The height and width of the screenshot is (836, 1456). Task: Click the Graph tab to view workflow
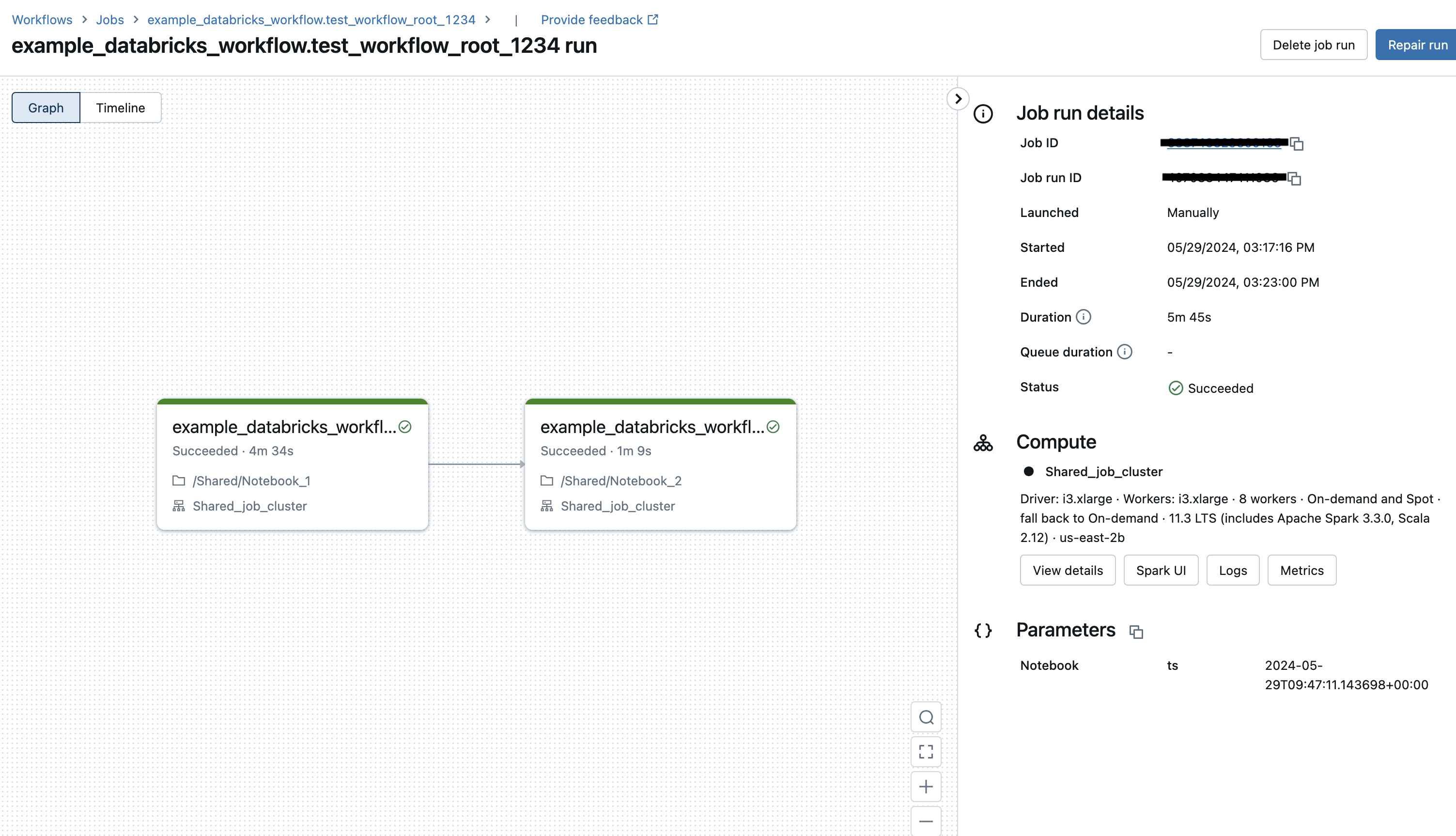coord(45,107)
